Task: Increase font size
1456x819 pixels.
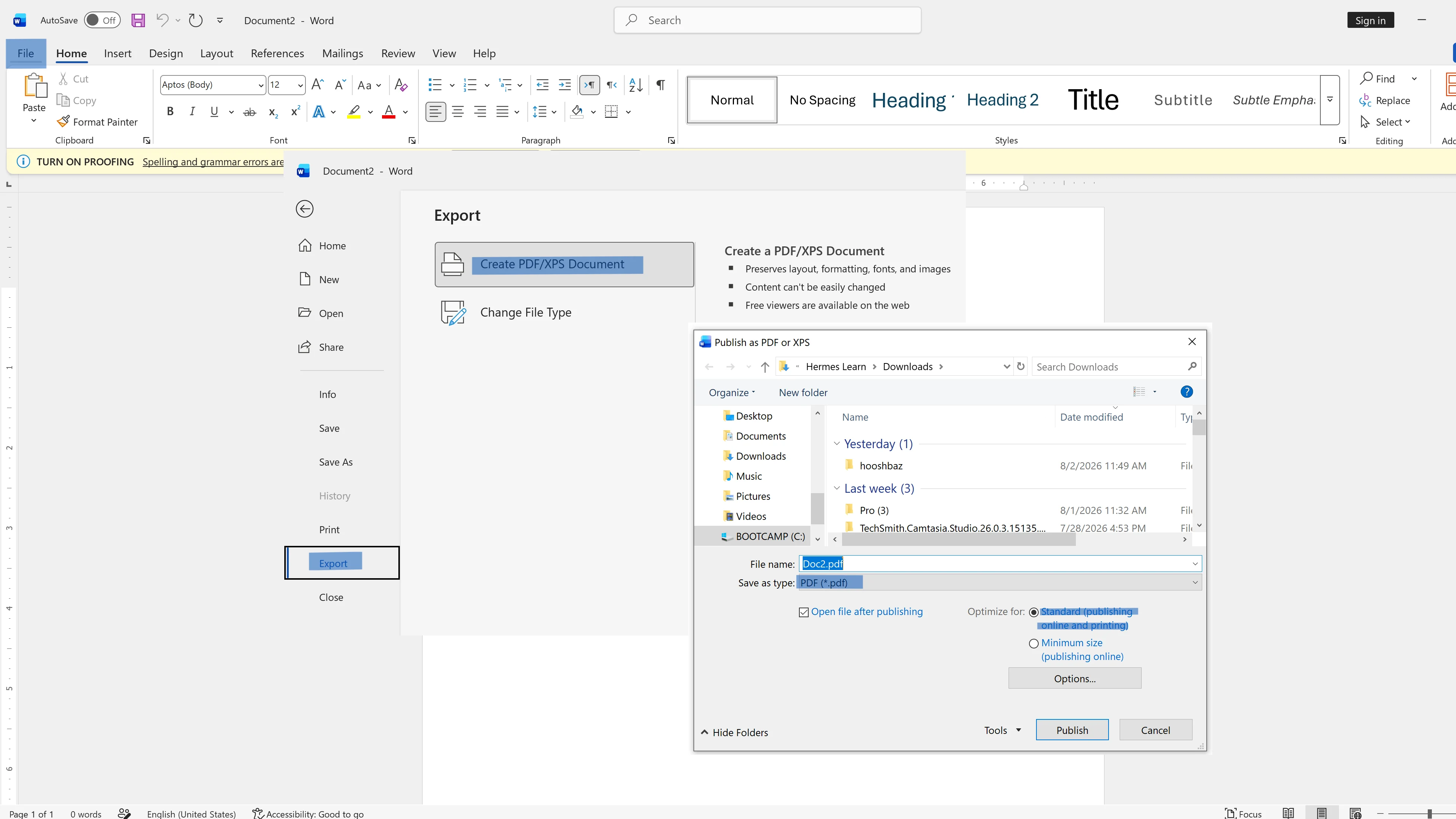Action: click(318, 85)
